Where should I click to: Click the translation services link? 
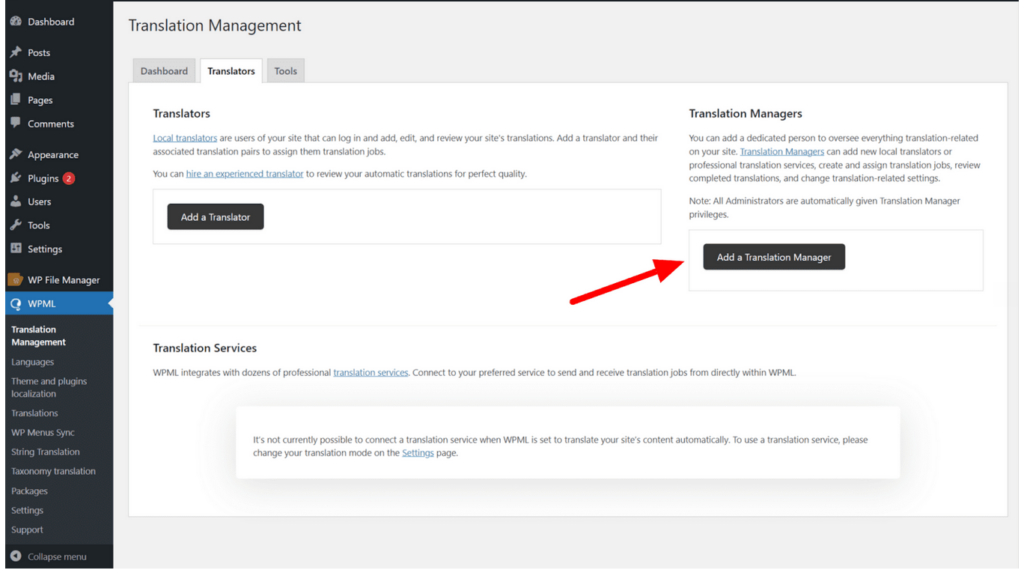[370, 373]
